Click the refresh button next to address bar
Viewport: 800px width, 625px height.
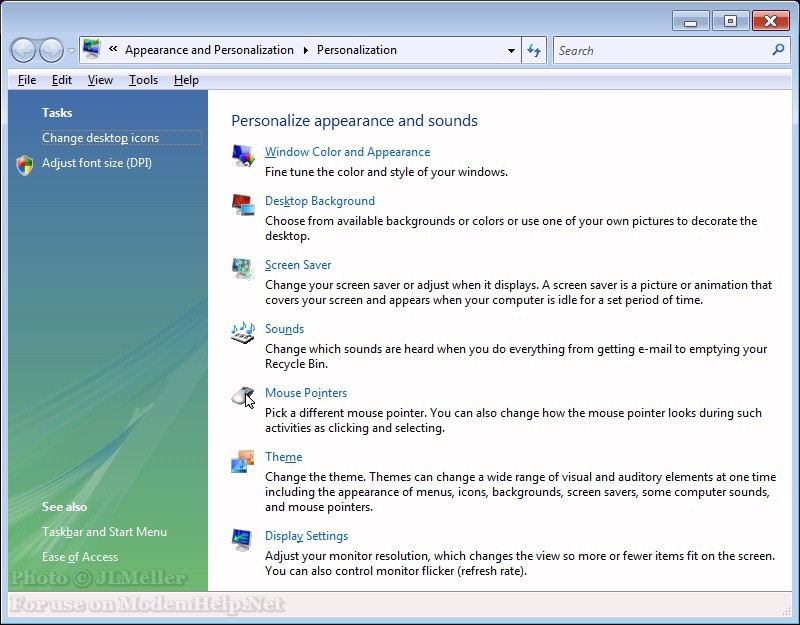point(534,50)
